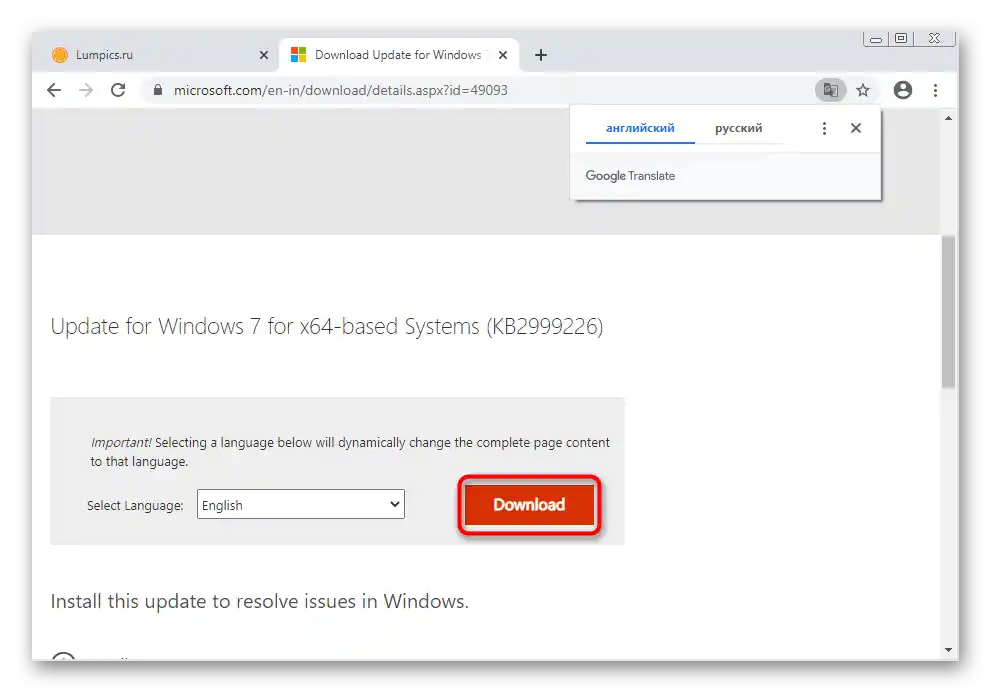Switch to русский in the translate popup
The height and width of the screenshot is (693, 991).
pos(739,128)
